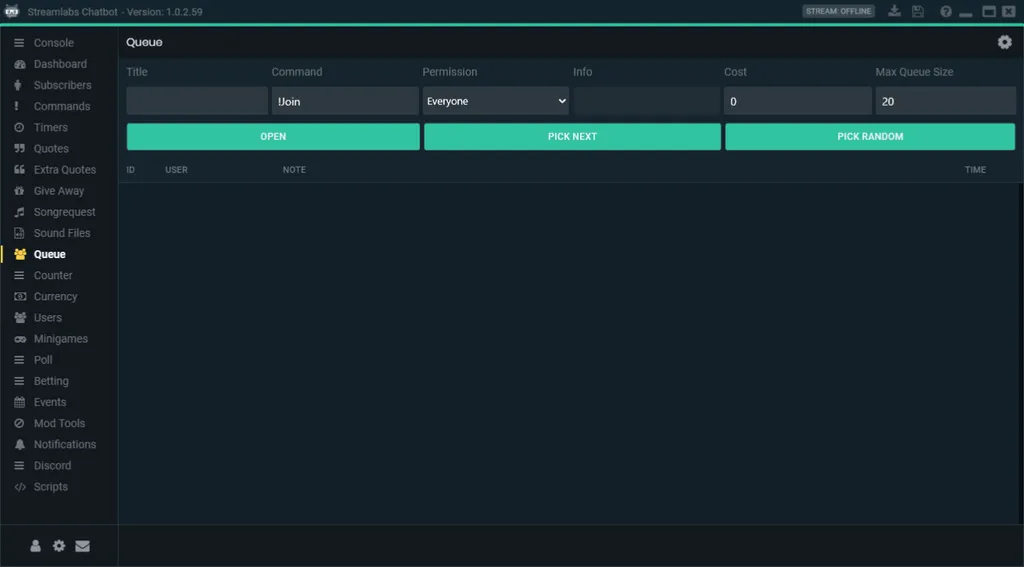Click the Max Queue Size field
This screenshot has width=1024, height=567.
(946, 101)
